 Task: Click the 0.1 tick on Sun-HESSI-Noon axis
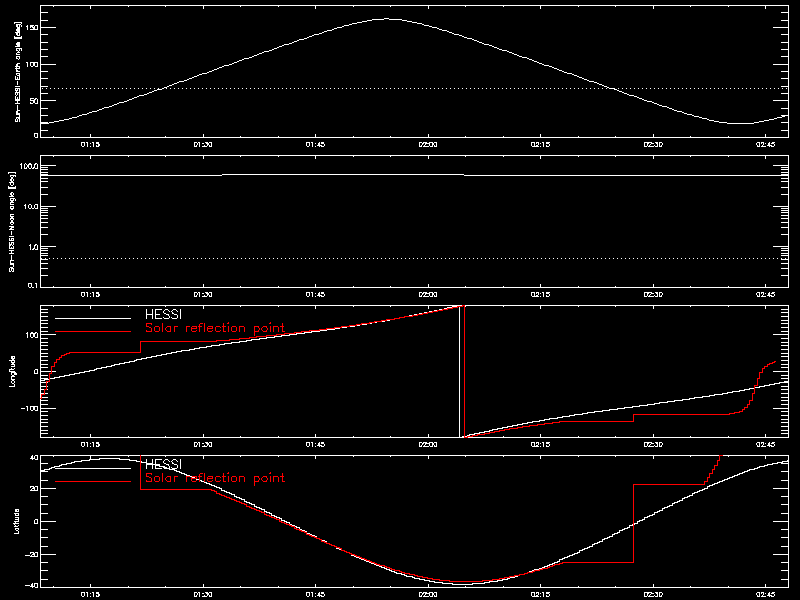(33, 285)
